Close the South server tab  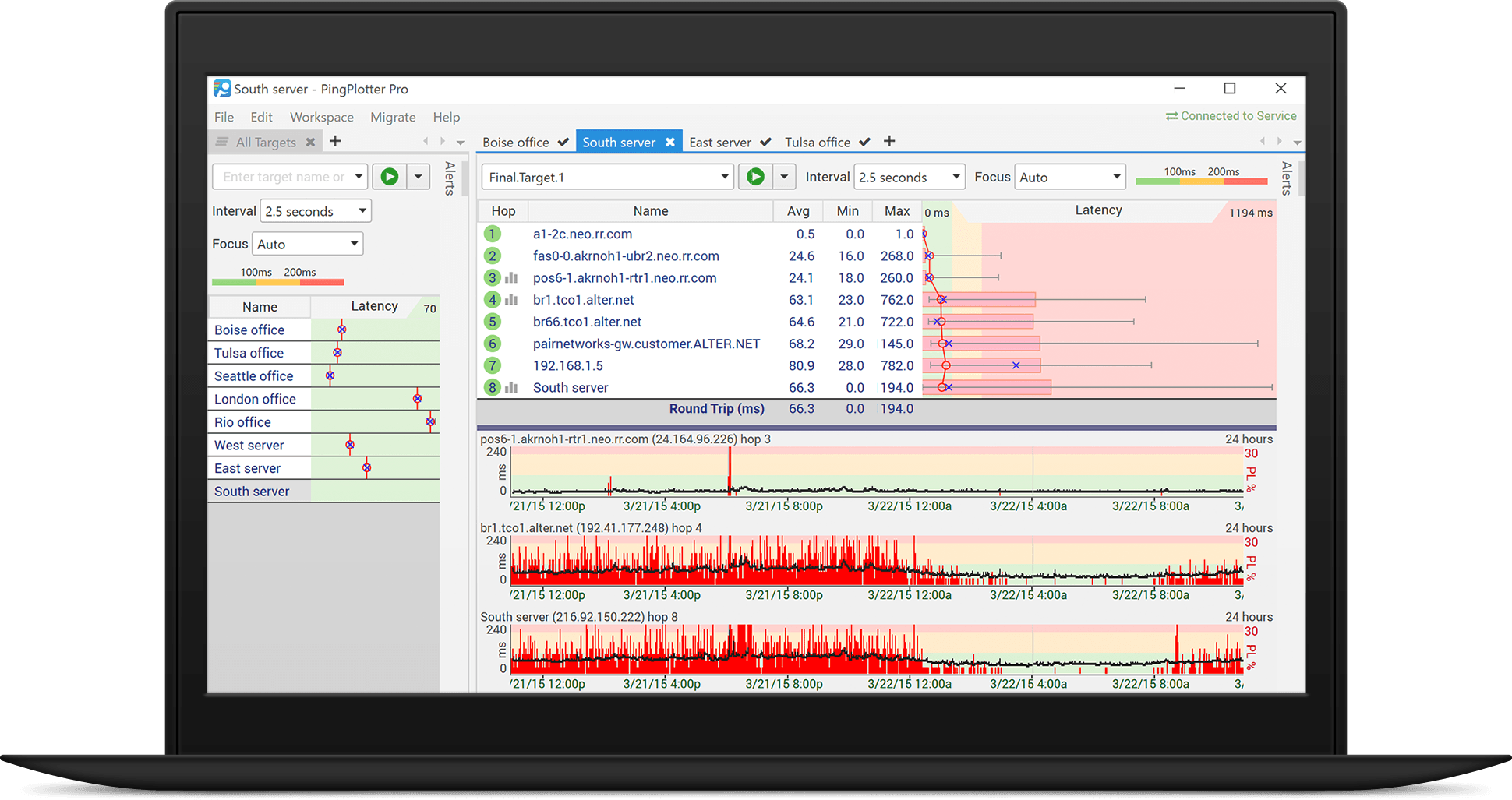pos(671,142)
